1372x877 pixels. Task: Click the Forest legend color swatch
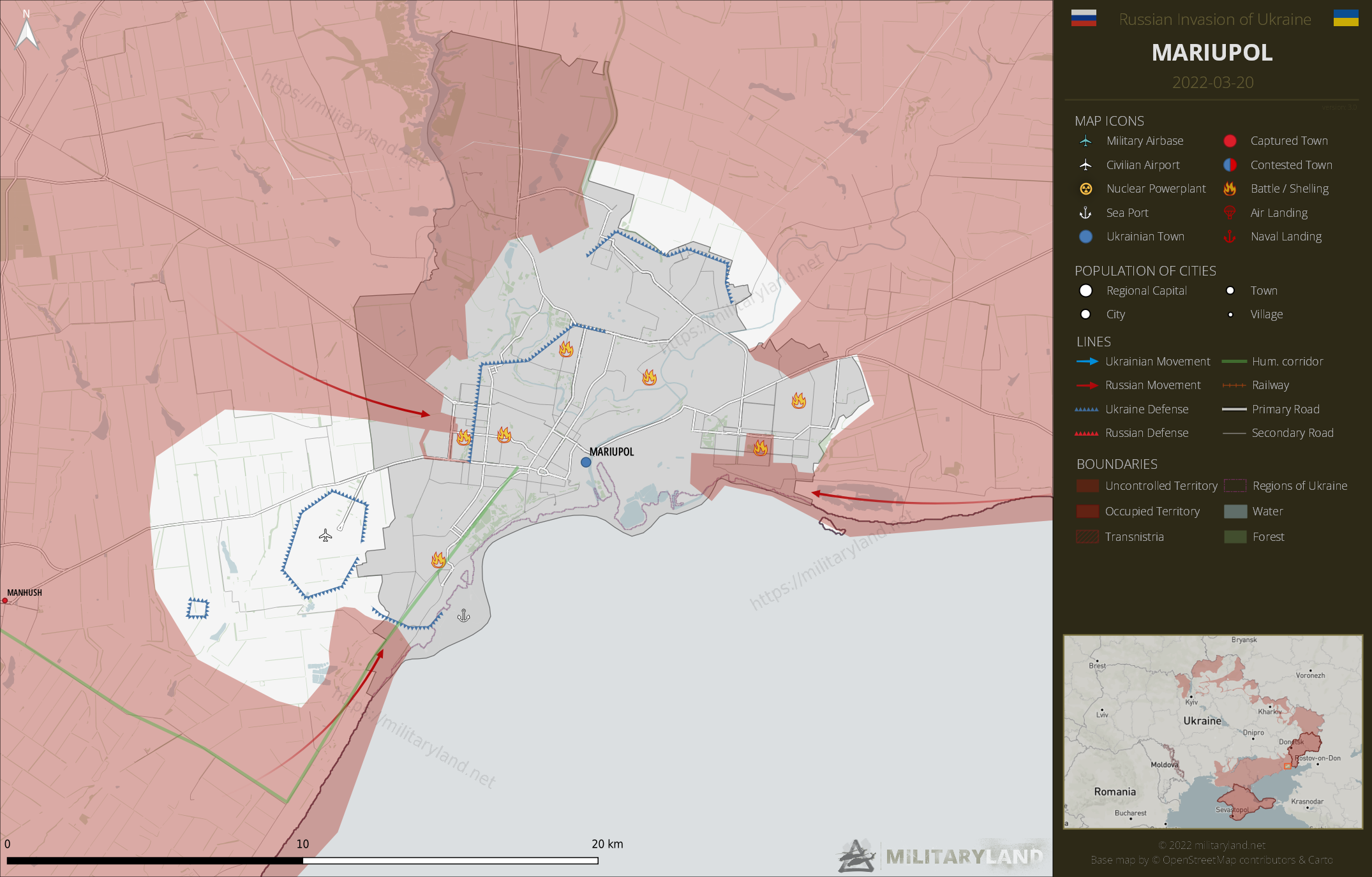(x=1235, y=537)
